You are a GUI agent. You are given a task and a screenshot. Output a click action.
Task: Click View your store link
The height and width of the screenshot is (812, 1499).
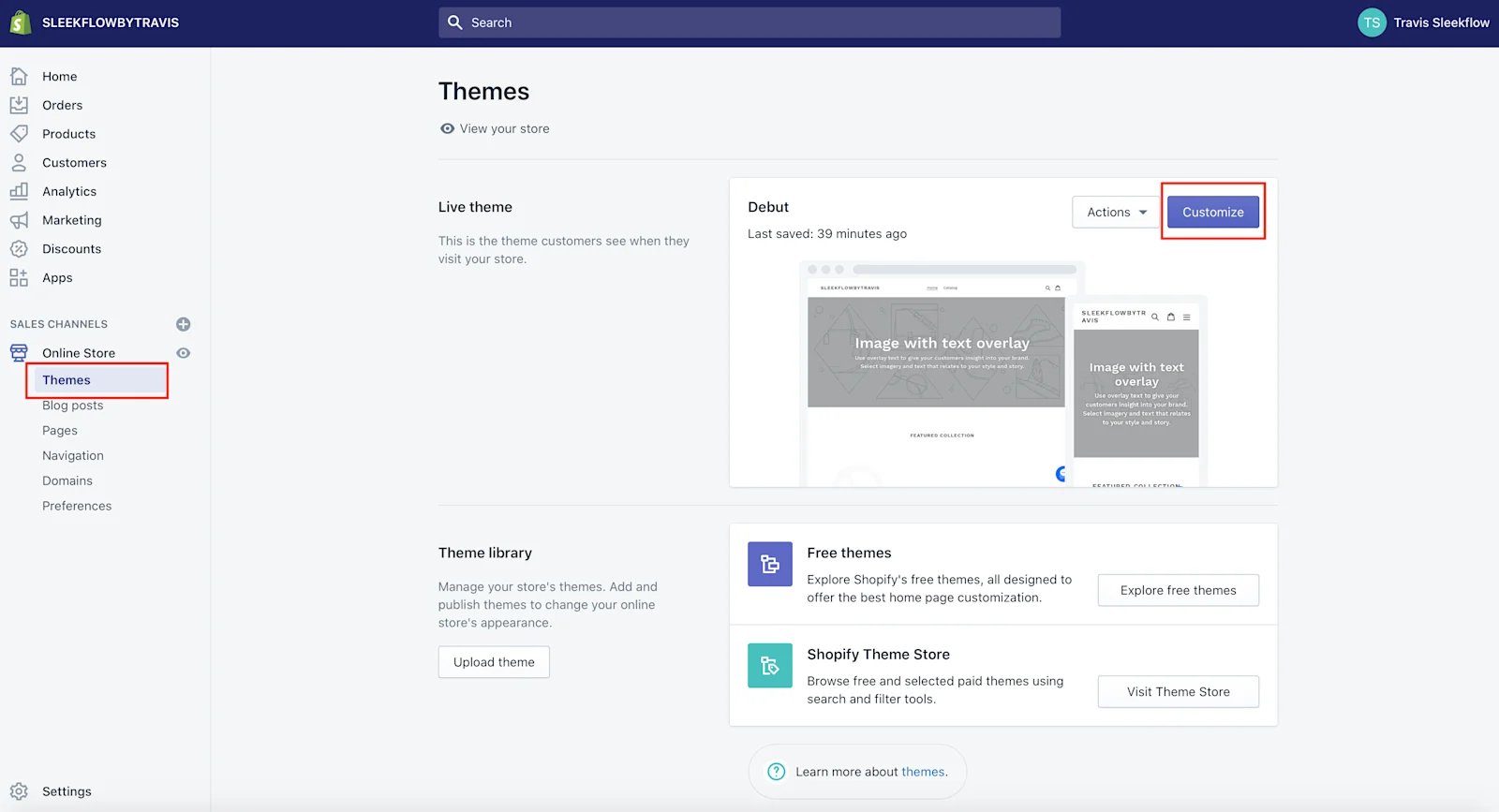(x=504, y=128)
